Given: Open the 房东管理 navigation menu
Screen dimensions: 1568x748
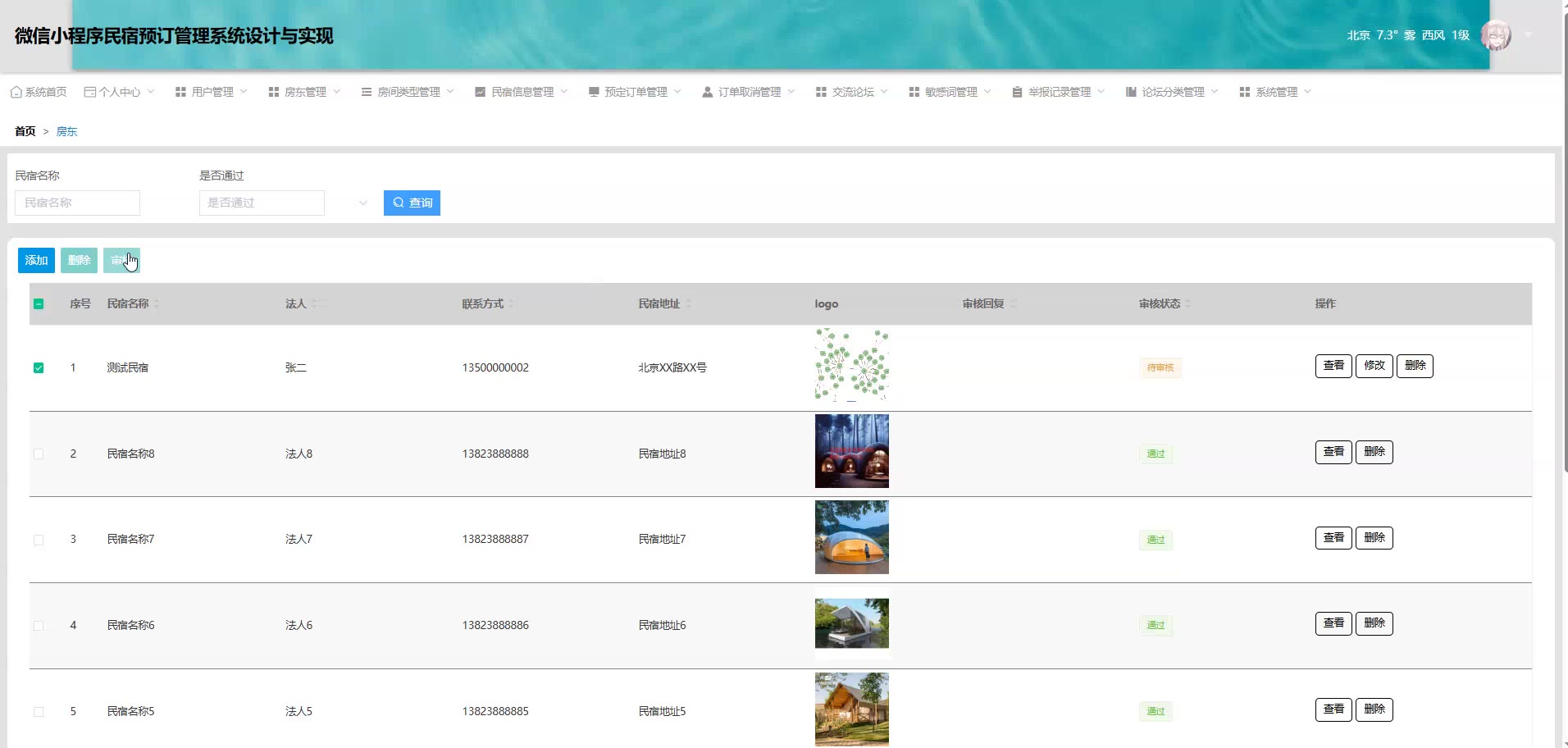Looking at the screenshot, I should [304, 92].
